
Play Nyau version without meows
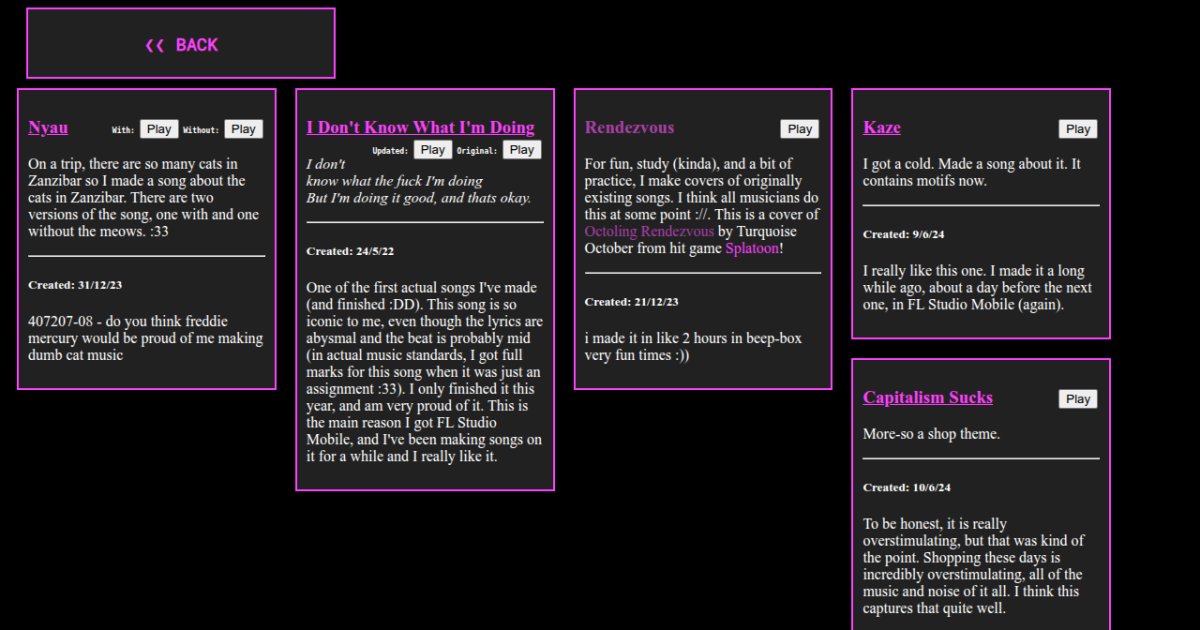coord(243,129)
